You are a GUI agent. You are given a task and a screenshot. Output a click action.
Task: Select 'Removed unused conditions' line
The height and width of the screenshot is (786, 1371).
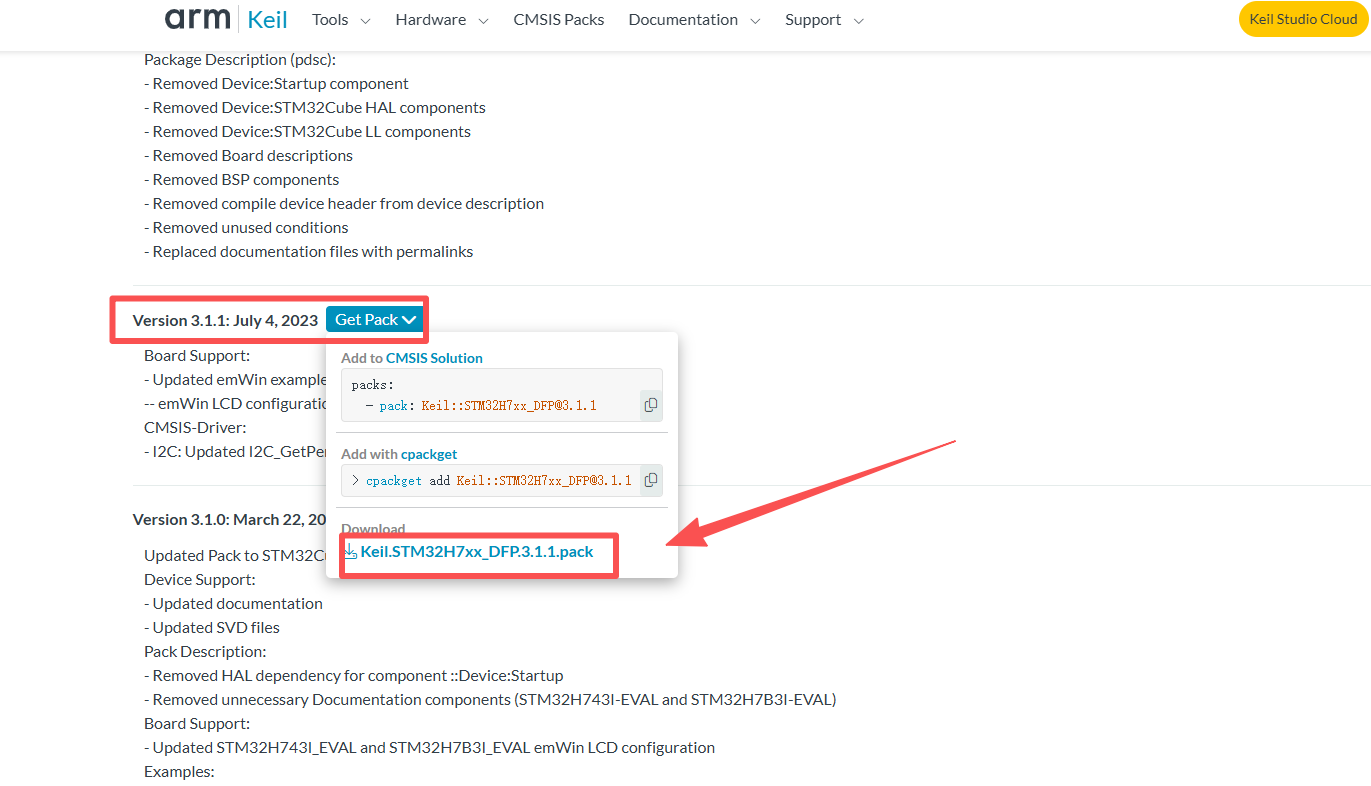(x=246, y=228)
